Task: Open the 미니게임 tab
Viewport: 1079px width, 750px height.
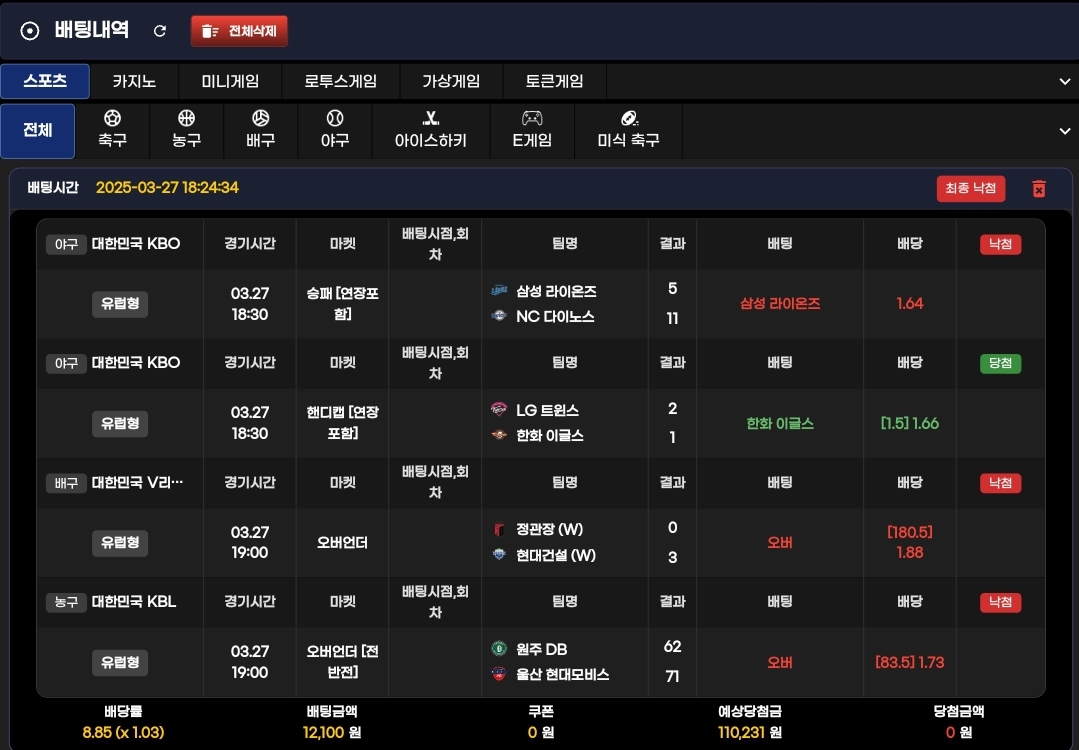Action: pyautogui.click(x=230, y=82)
